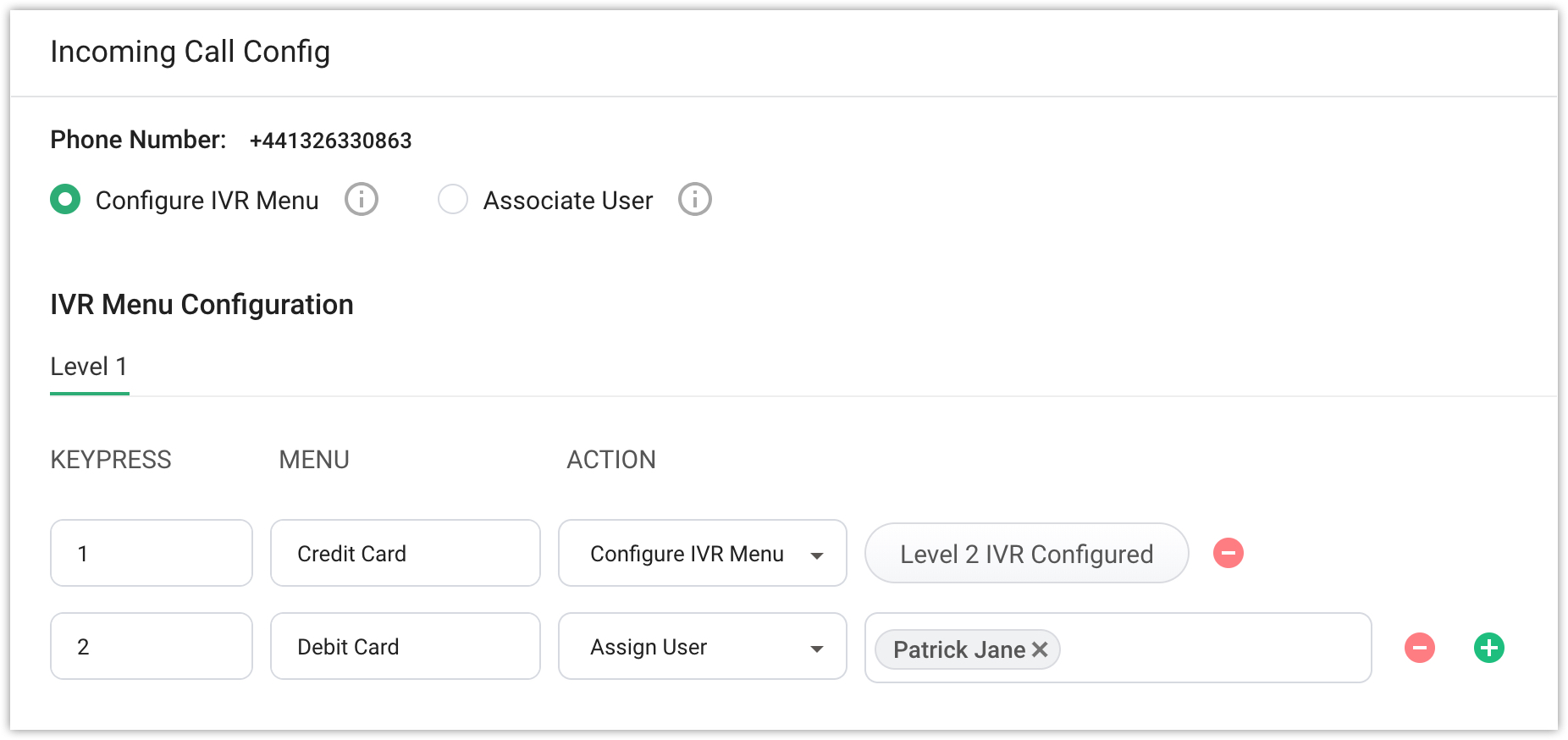This screenshot has height=740, width=1568.
Task: Click the Level 2 IVR Configured button
Action: coord(1026,554)
